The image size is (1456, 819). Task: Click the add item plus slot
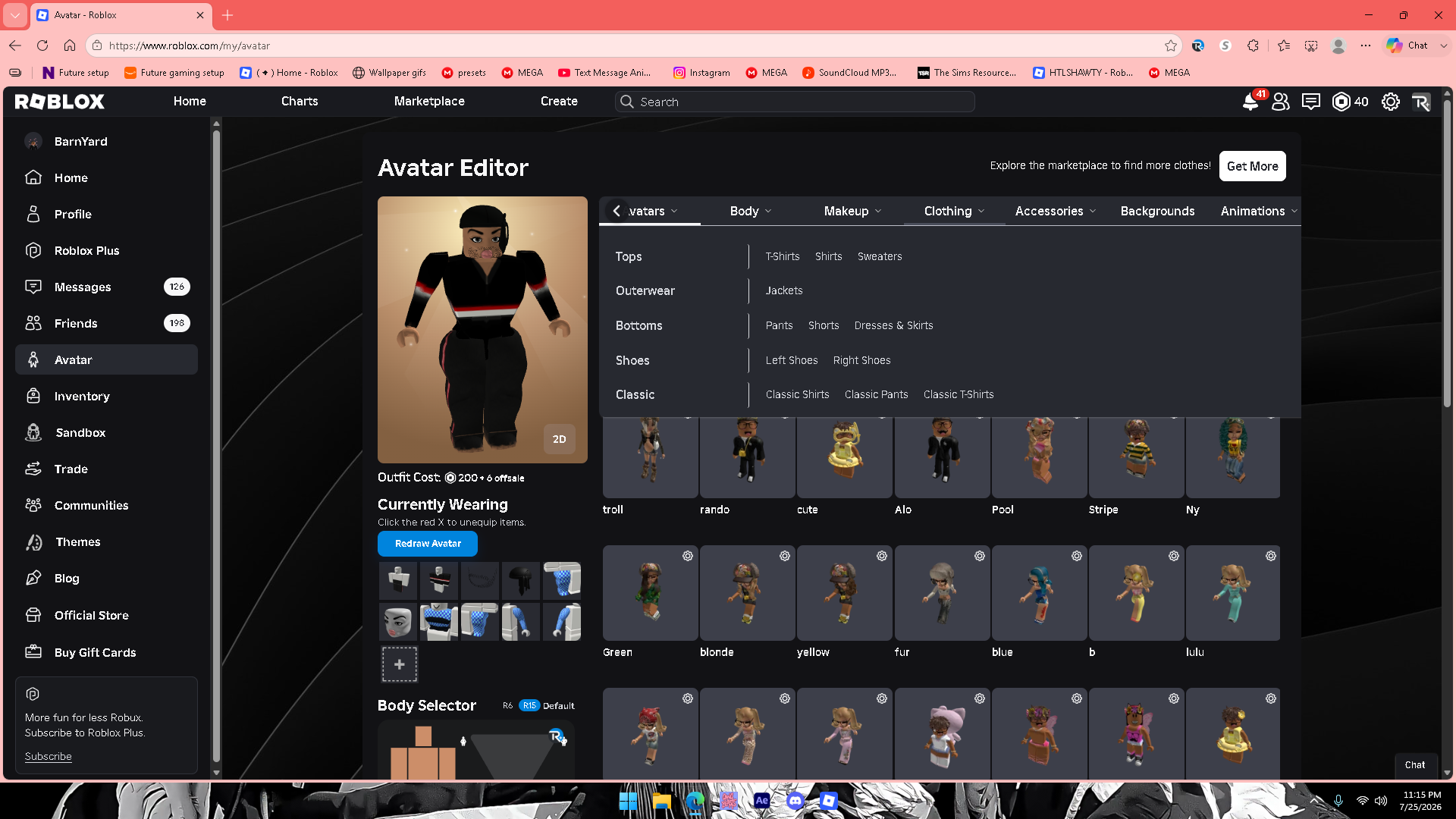pyautogui.click(x=400, y=664)
